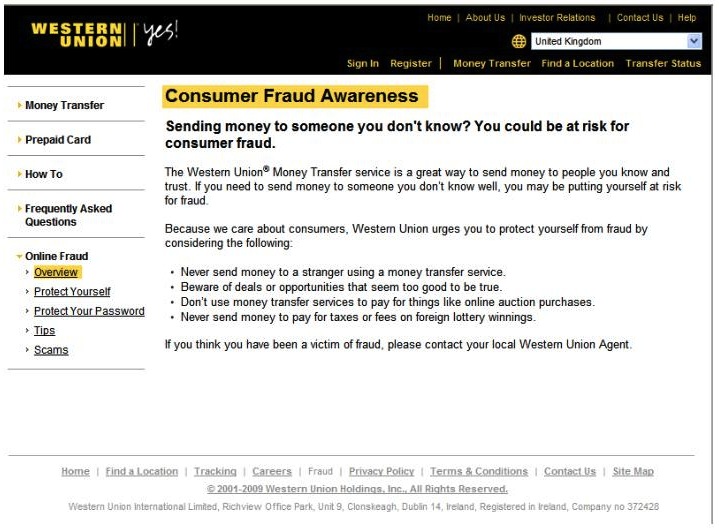Viewport: 719px width, 532px height.
Task: Click Privacy Policy in the footer
Action: click(x=381, y=471)
